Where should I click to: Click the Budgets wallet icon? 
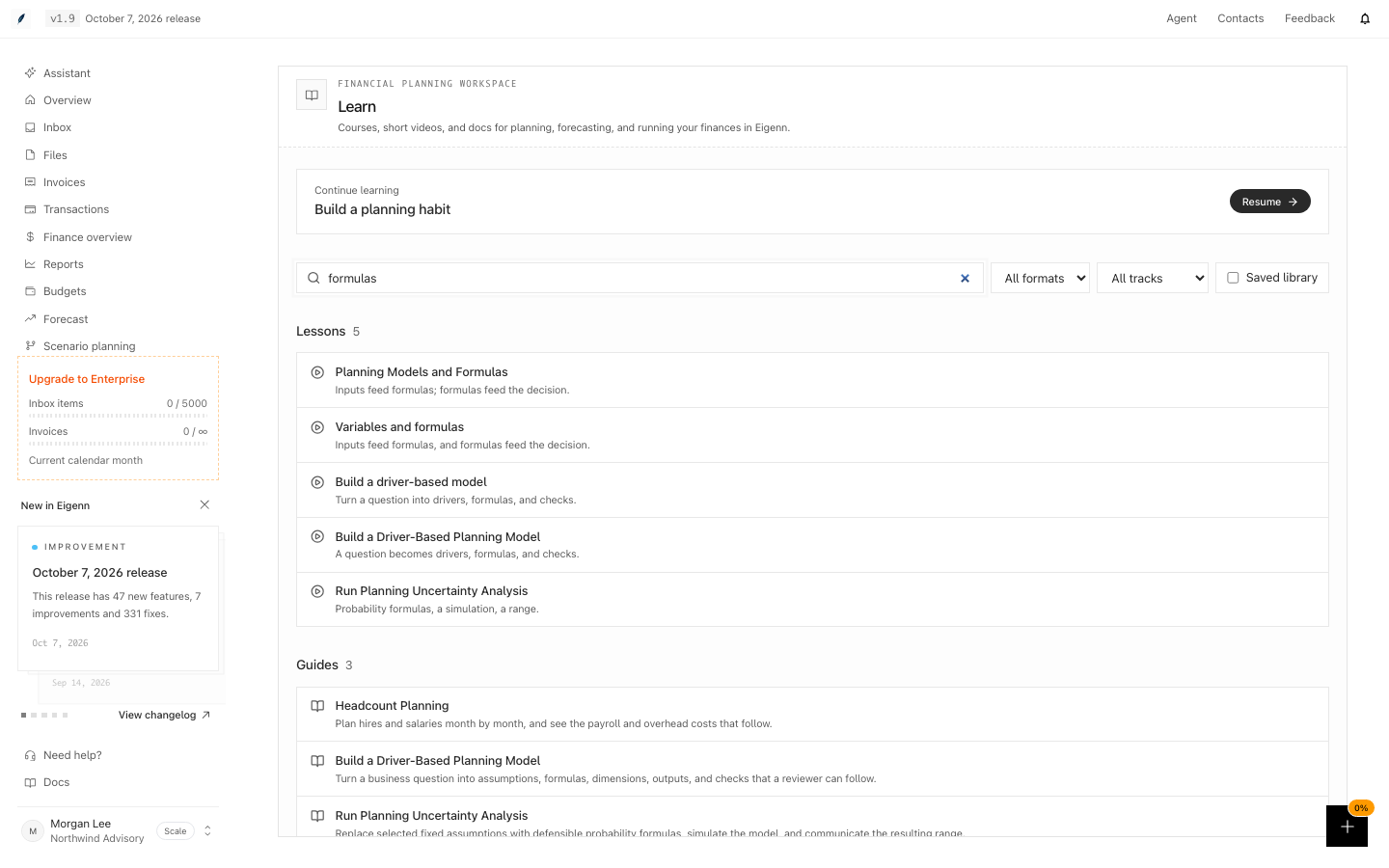coord(31,291)
